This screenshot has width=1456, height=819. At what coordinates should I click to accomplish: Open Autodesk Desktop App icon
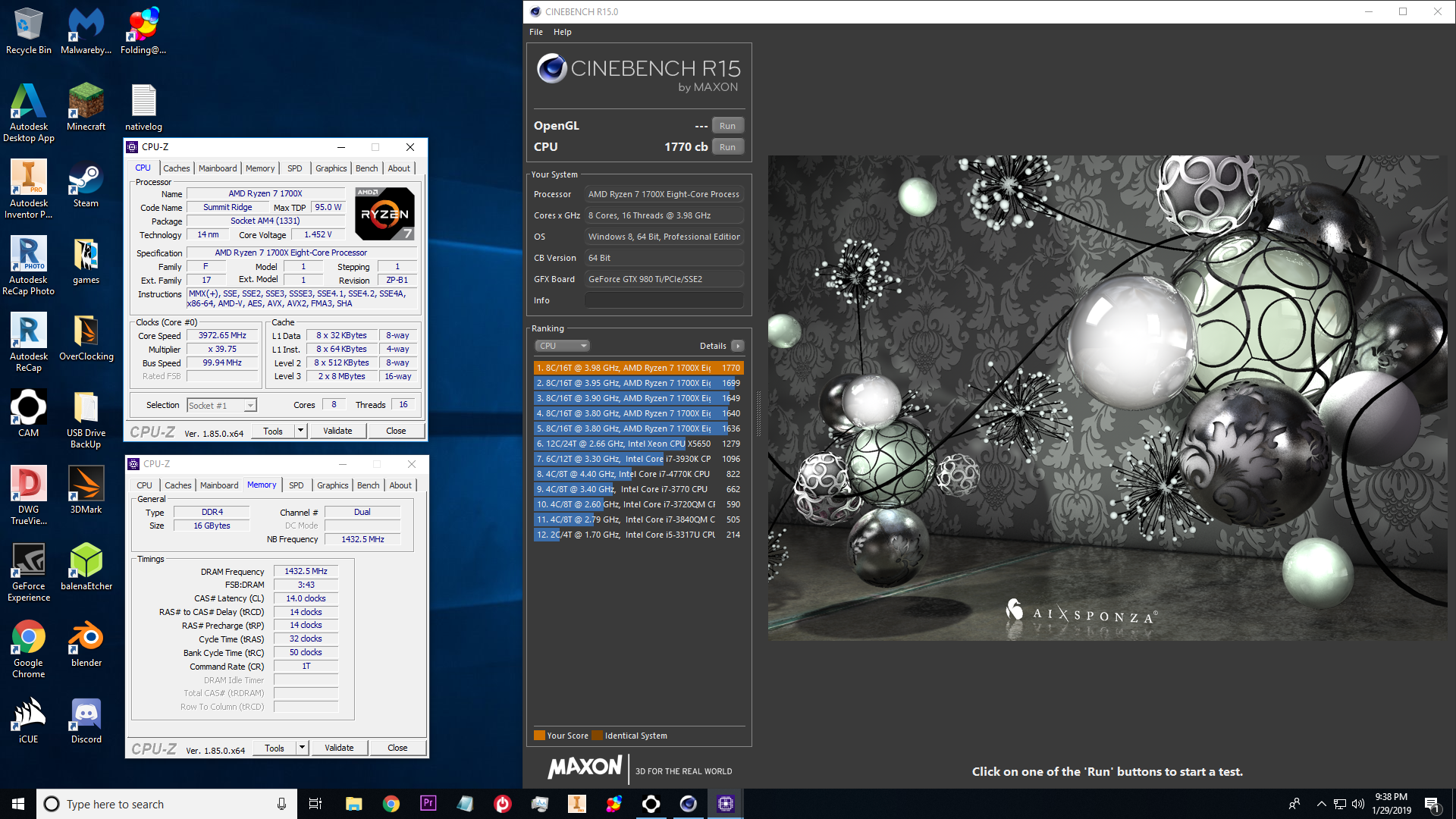(x=28, y=112)
